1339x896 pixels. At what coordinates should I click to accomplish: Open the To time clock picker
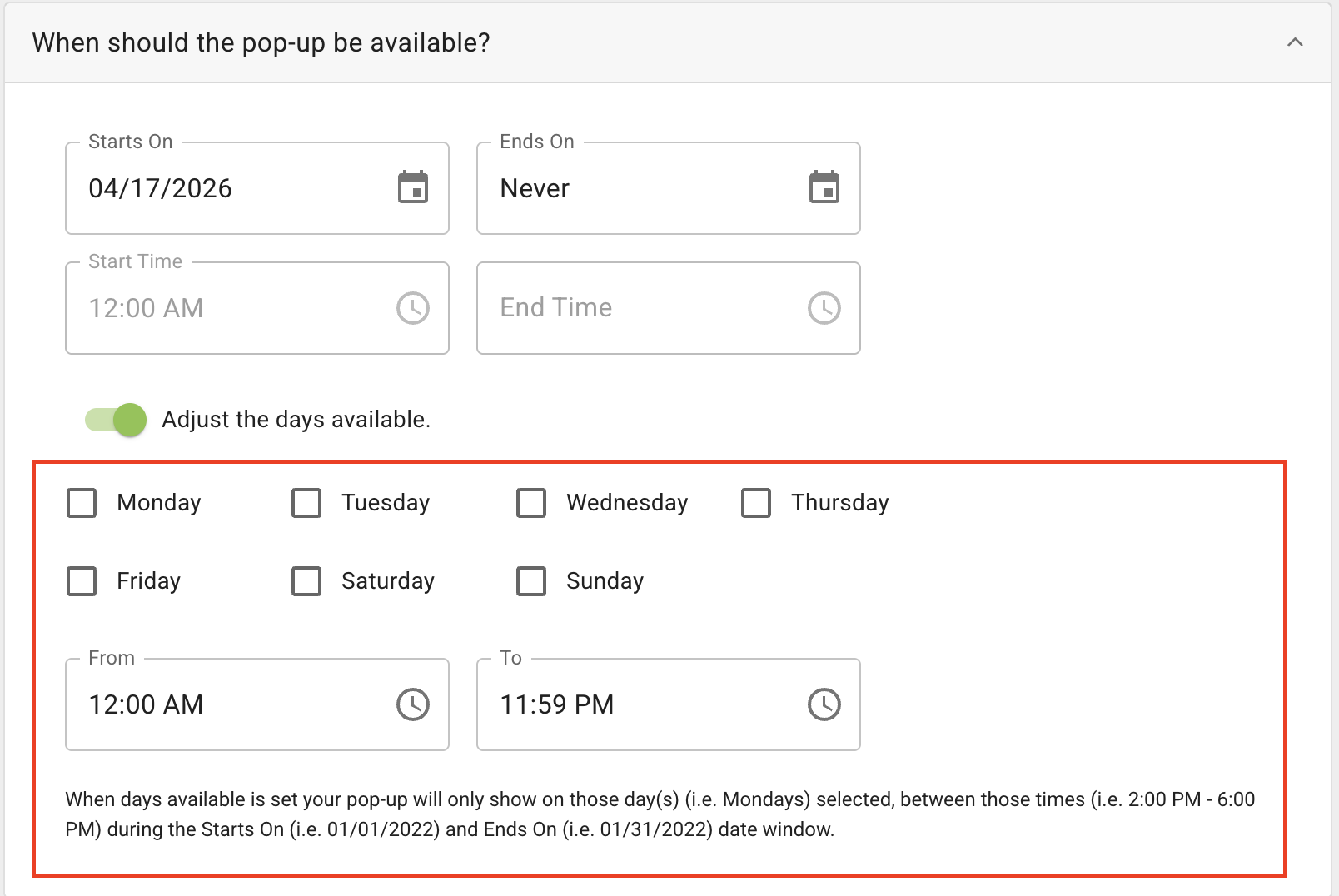[x=824, y=704]
